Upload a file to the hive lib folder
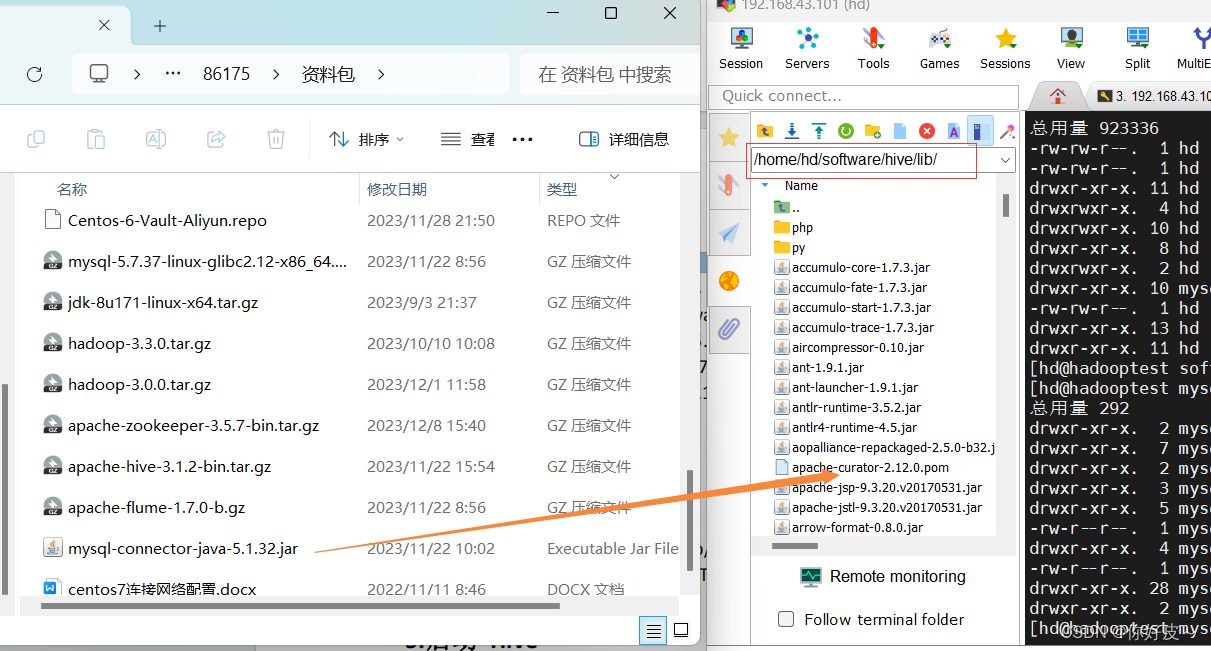This screenshot has height=651, width=1211. (x=818, y=131)
